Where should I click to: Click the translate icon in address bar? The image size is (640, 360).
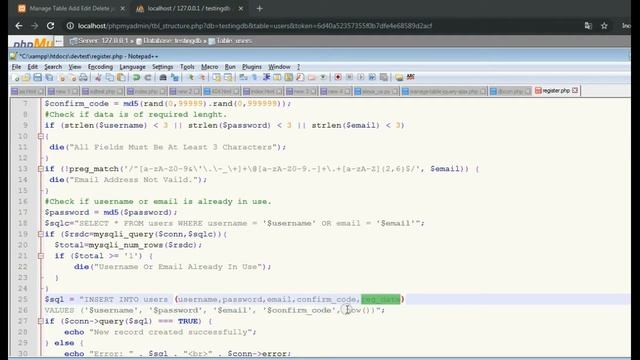pyautogui.click(x=588, y=26)
